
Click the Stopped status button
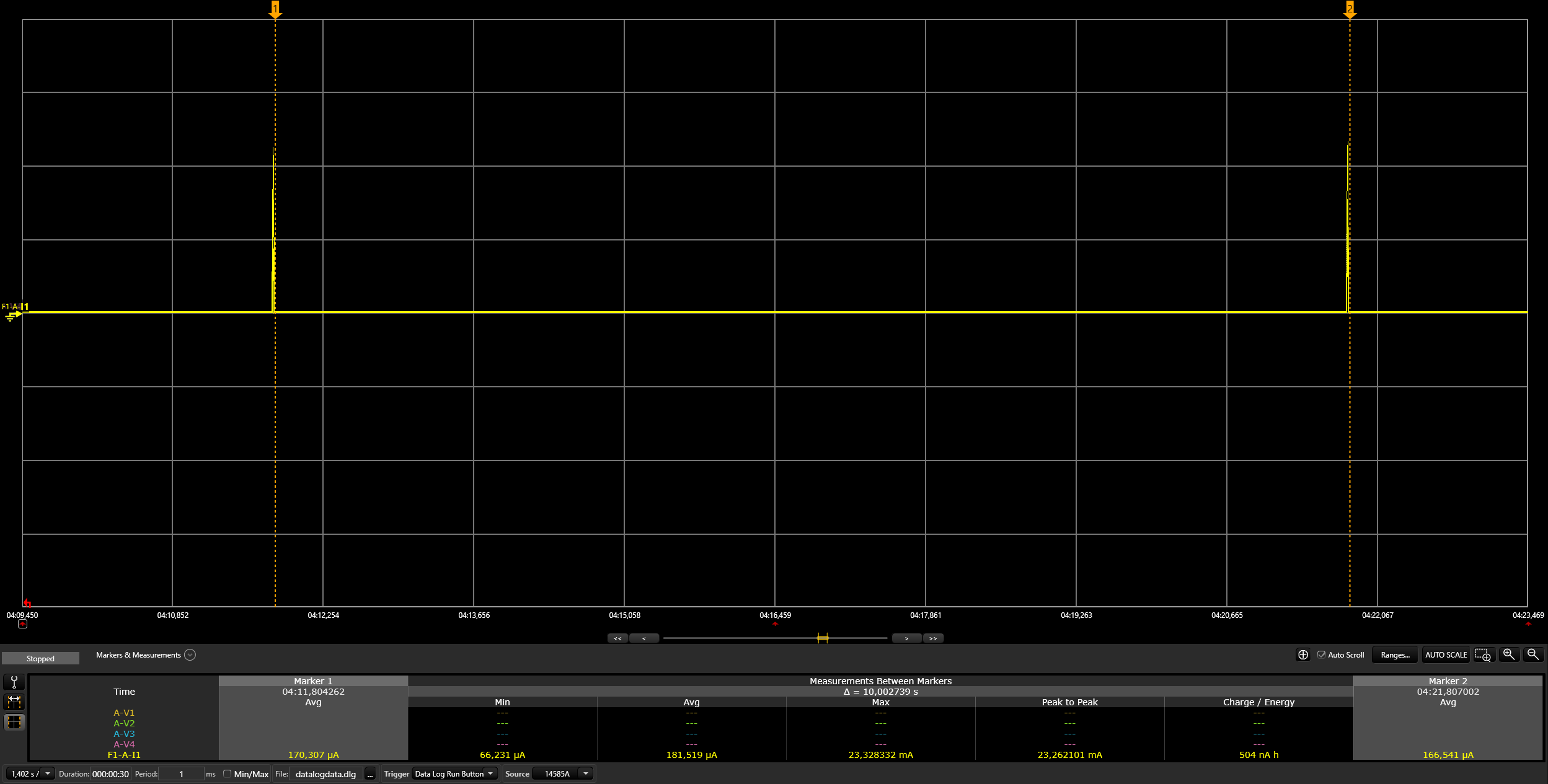[40, 658]
